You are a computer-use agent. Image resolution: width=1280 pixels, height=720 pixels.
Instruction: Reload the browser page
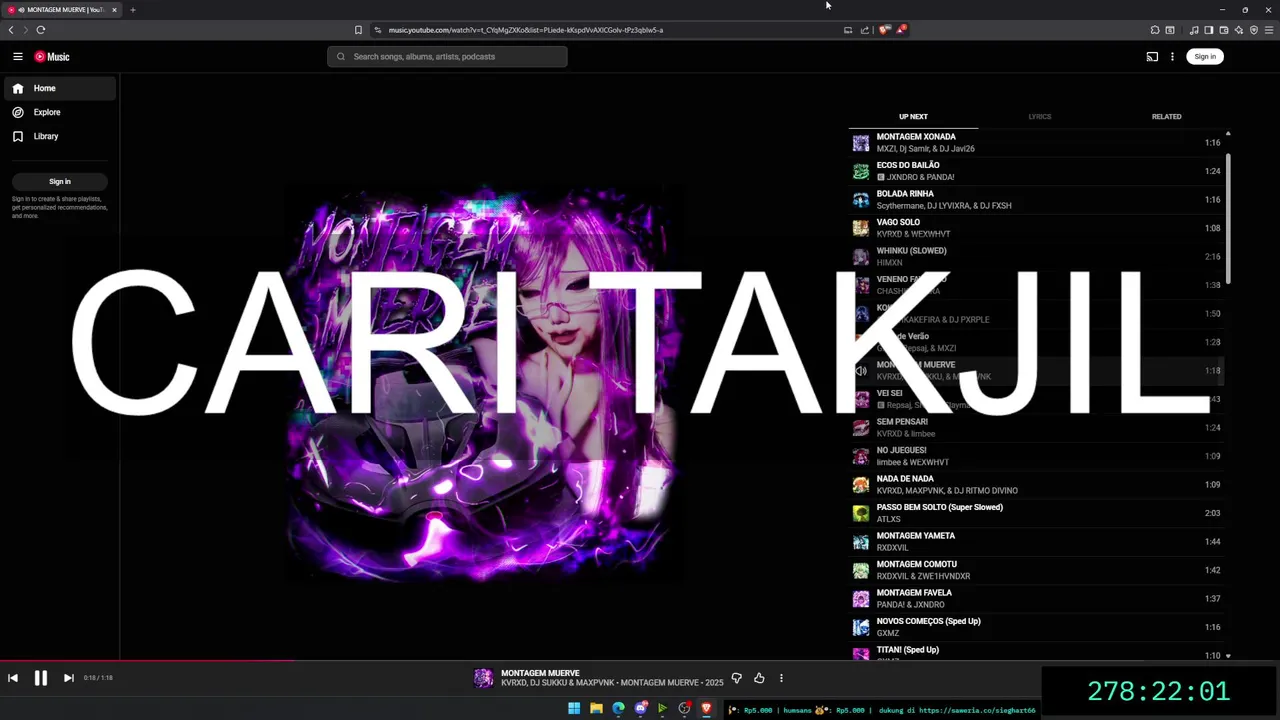click(41, 30)
